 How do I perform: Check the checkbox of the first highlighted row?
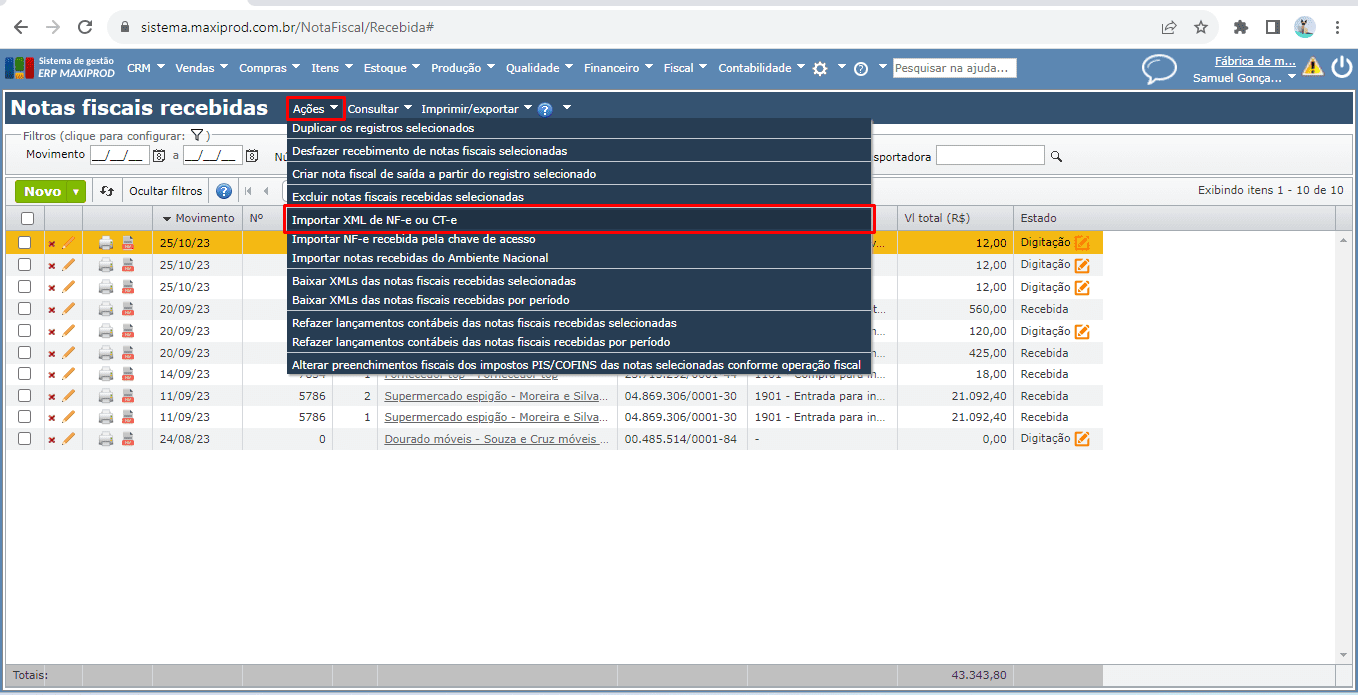coord(25,243)
